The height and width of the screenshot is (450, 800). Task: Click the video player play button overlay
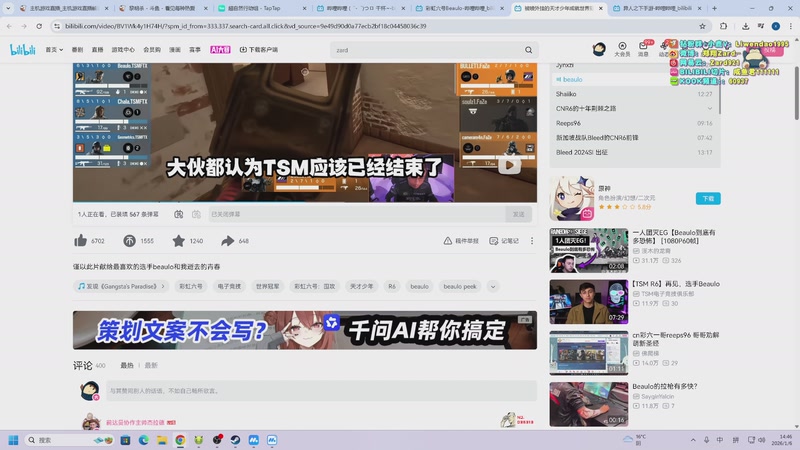tap(509, 165)
